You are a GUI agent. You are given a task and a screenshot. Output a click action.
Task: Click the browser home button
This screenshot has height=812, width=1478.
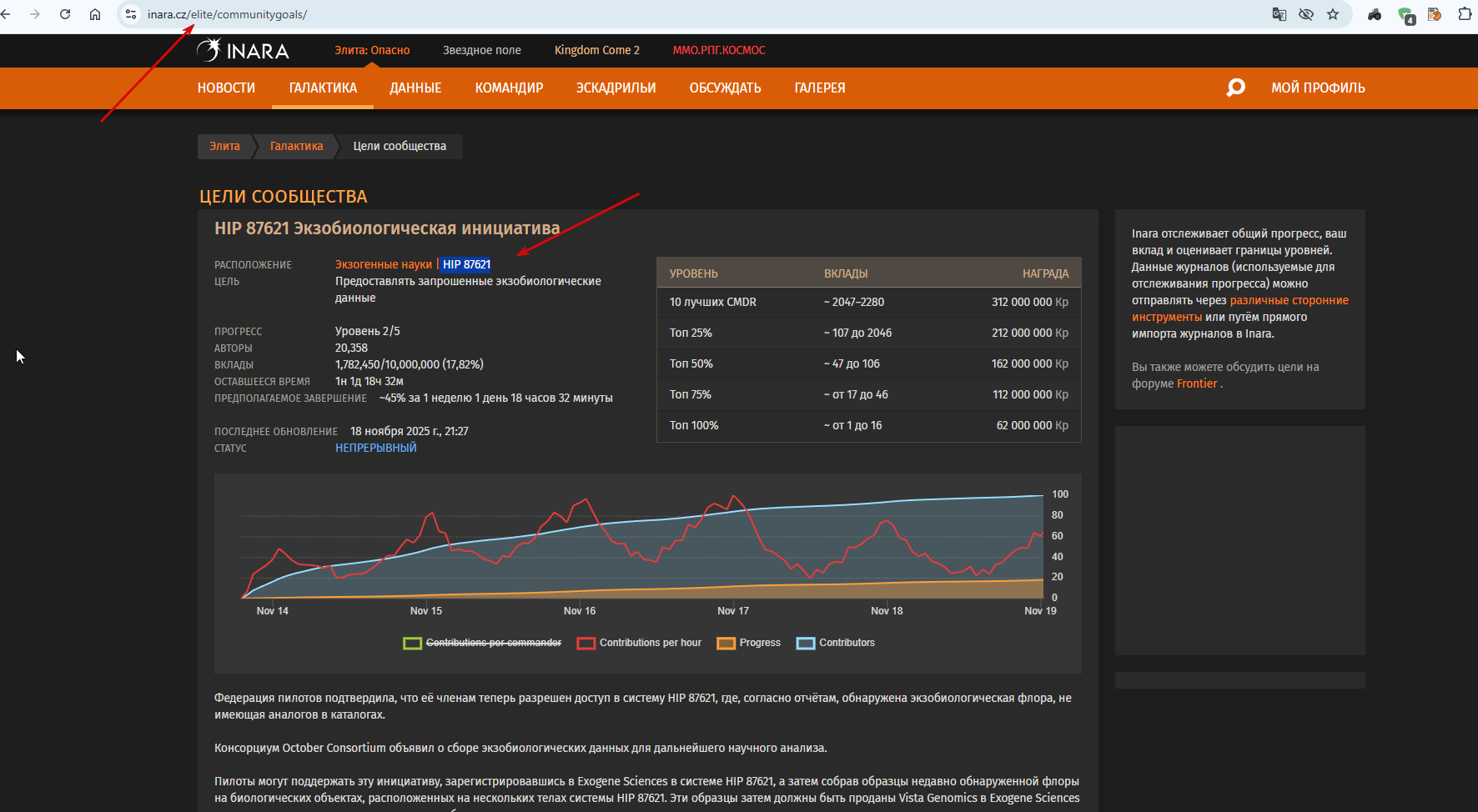[95, 14]
